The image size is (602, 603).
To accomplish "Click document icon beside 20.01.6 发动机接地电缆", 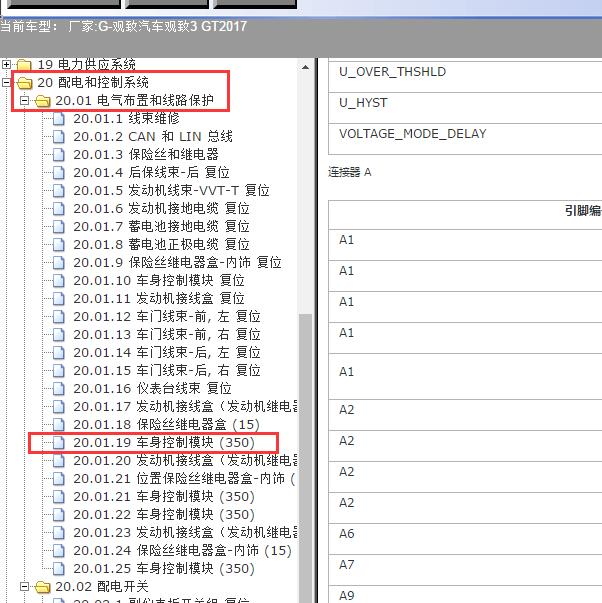I will click(58, 208).
